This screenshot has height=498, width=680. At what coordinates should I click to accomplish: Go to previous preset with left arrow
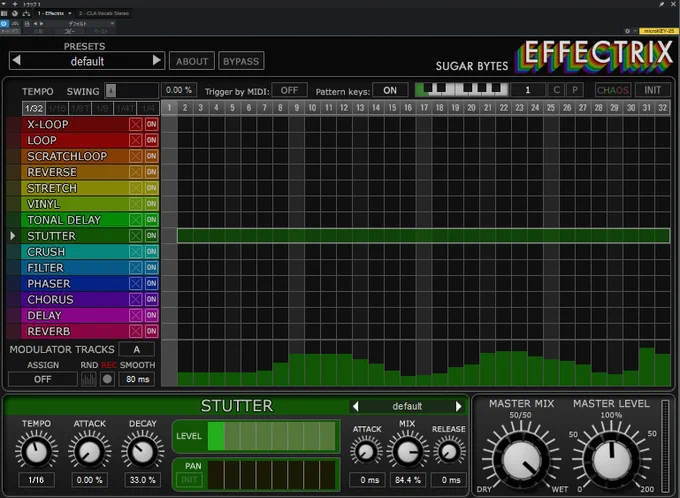coord(16,60)
